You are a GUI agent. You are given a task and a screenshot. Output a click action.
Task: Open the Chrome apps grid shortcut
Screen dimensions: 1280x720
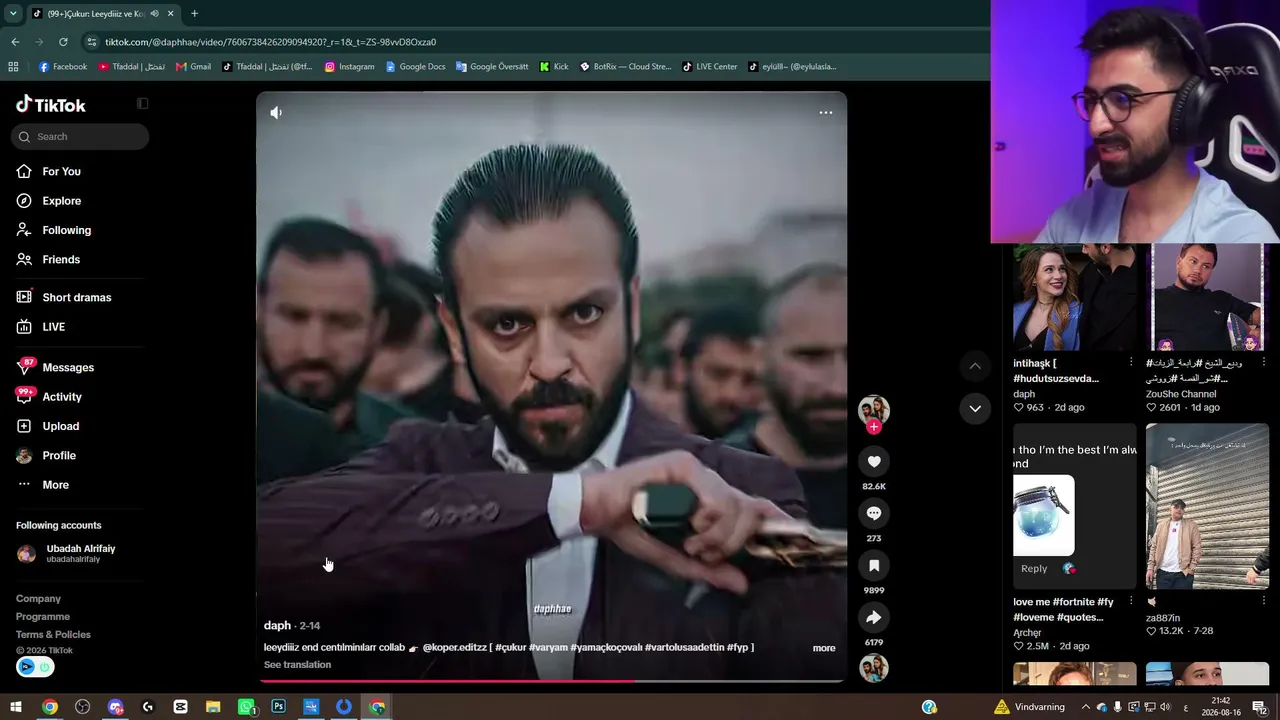pos(13,67)
